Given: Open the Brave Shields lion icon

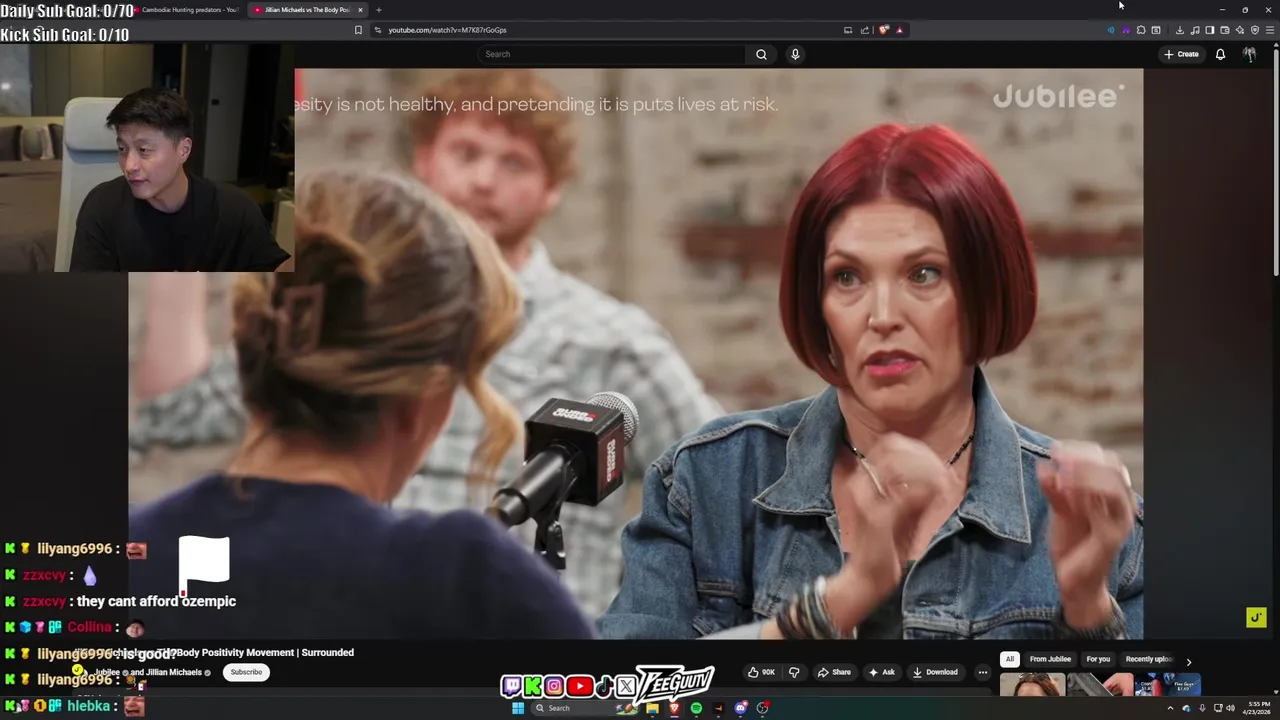Looking at the screenshot, I should 883,30.
